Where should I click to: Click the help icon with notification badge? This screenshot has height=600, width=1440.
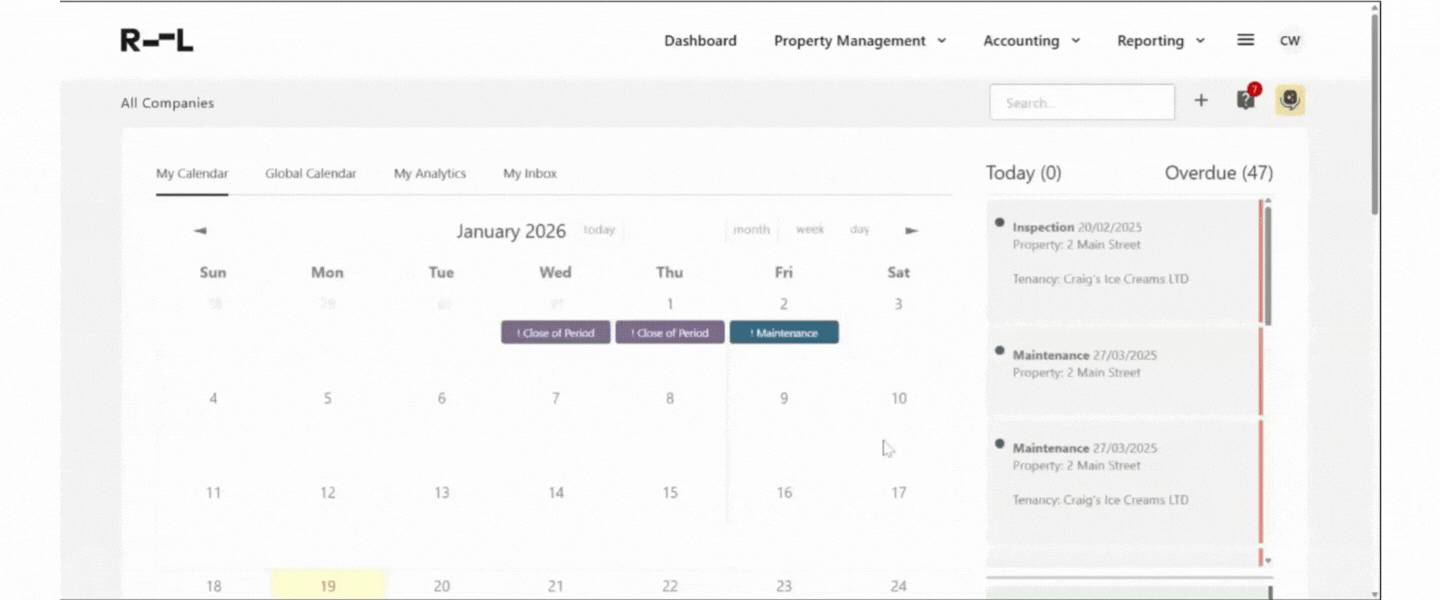pos(1245,100)
